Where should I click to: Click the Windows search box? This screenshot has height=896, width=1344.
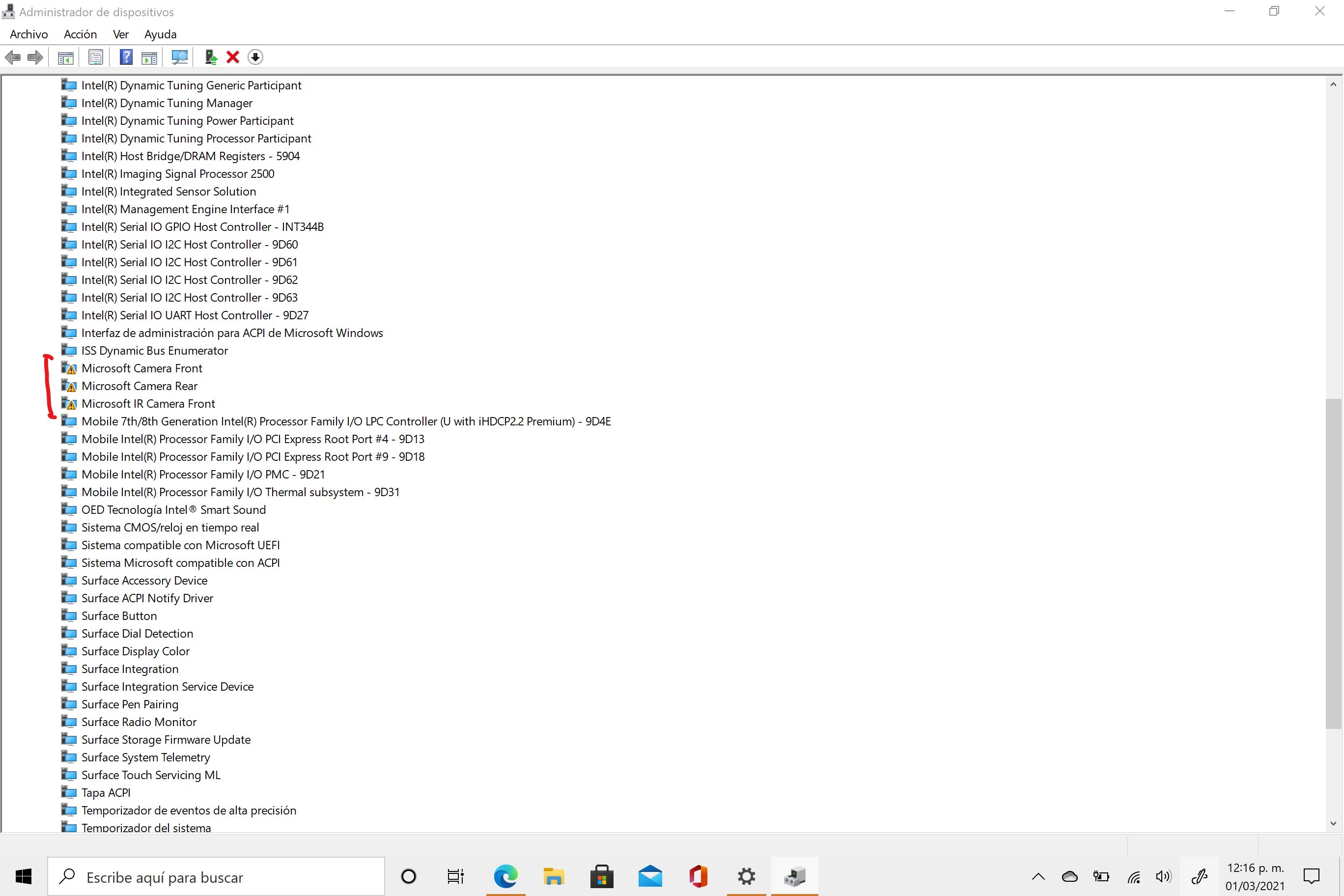click(216, 876)
